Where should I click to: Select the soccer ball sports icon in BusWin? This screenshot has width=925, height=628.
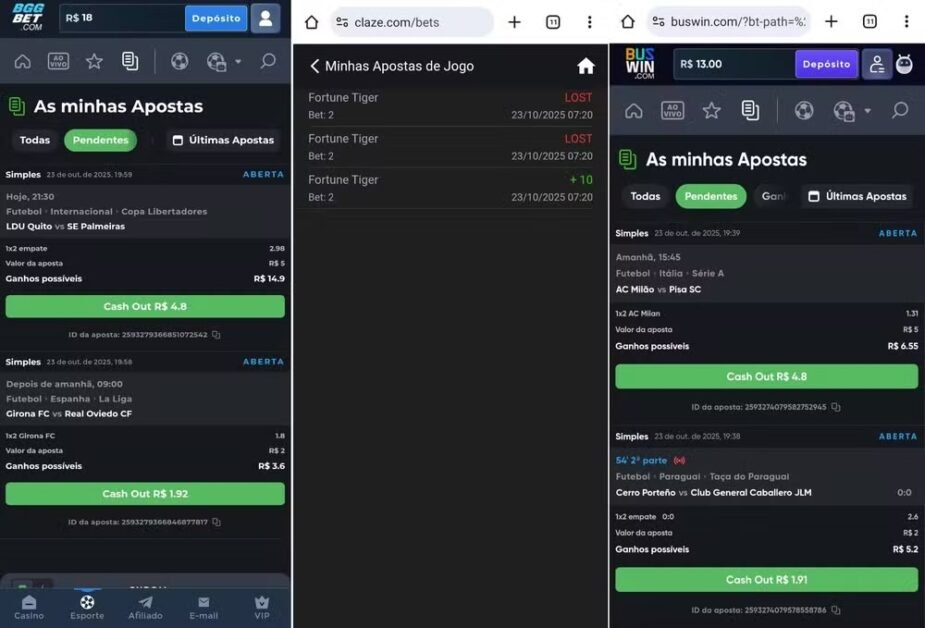click(805, 110)
